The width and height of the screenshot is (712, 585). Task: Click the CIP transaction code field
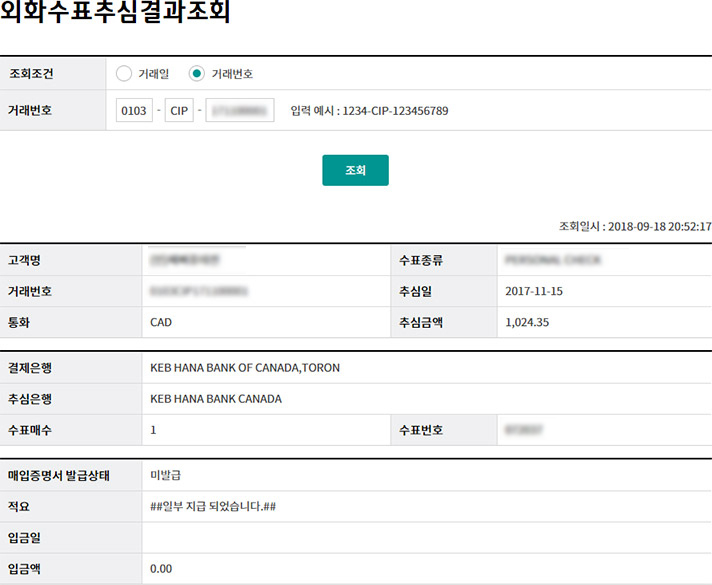pos(181,111)
